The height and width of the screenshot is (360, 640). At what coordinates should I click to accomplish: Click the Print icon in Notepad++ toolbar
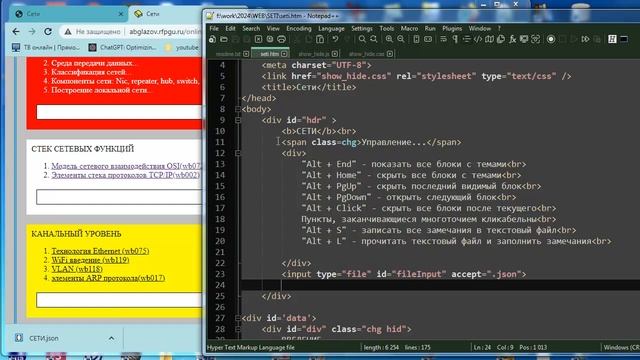point(281,39)
